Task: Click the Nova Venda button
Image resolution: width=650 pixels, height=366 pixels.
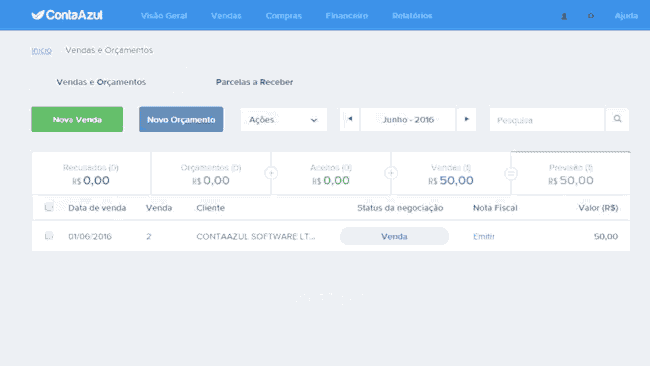Action: (77, 119)
